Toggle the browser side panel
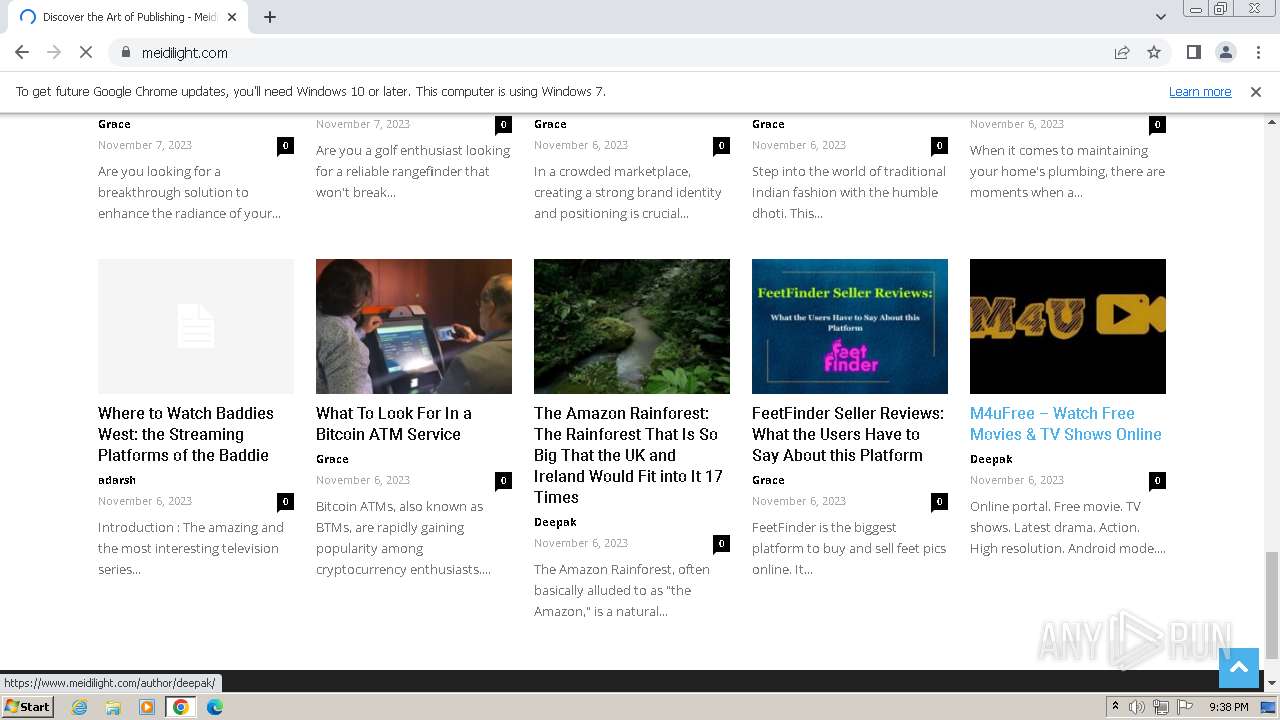Viewport: 1280px width, 720px height. pyautogui.click(x=1194, y=52)
